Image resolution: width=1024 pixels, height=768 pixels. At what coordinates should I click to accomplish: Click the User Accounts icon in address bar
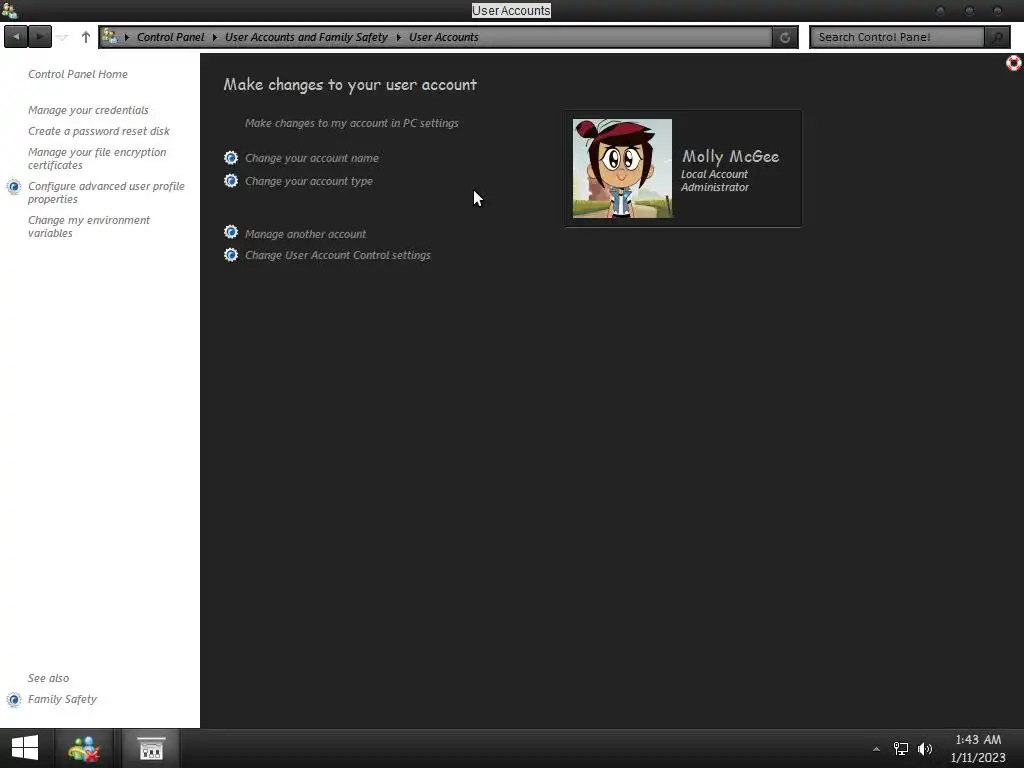110,37
